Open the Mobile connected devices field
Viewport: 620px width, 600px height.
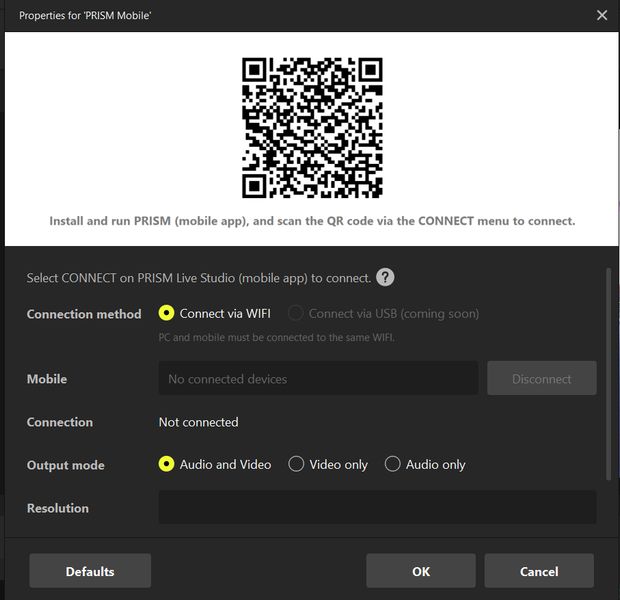coord(318,379)
